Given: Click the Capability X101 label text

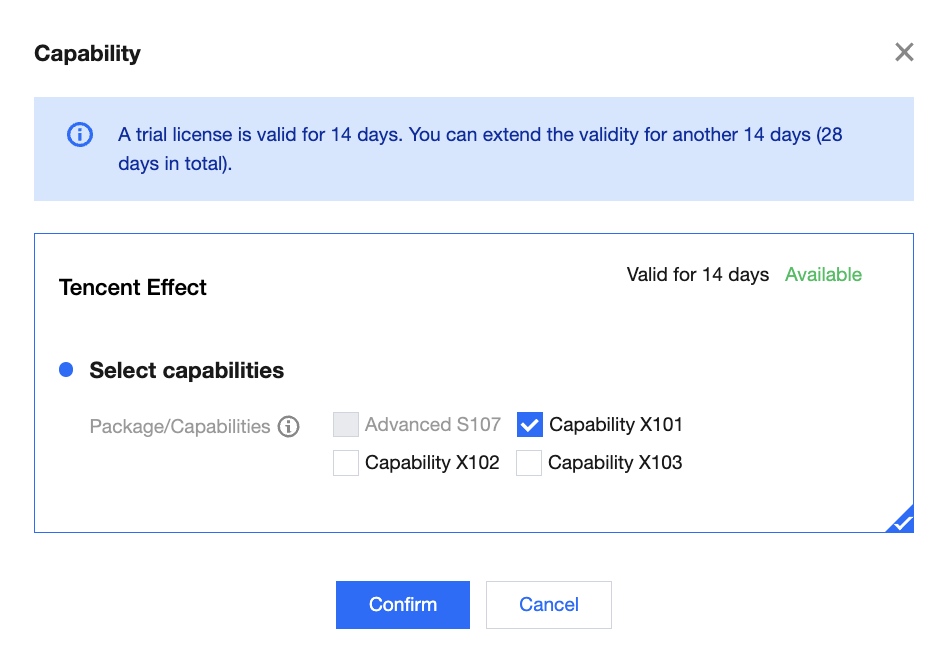Looking at the screenshot, I should click(x=616, y=425).
